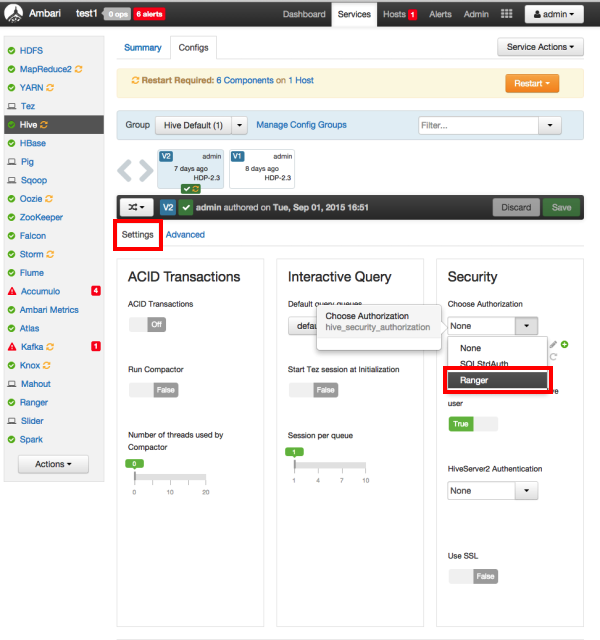Click the V2 badge in dark version bar
The image size is (600, 640).
point(168,207)
